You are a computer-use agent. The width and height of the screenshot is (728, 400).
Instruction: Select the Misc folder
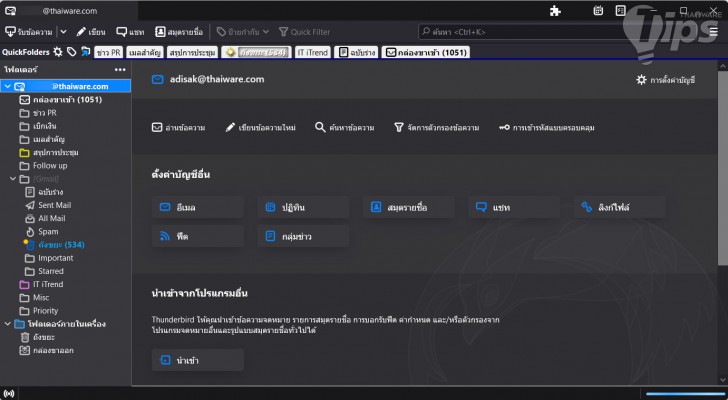pyautogui.click(x=34, y=297)
